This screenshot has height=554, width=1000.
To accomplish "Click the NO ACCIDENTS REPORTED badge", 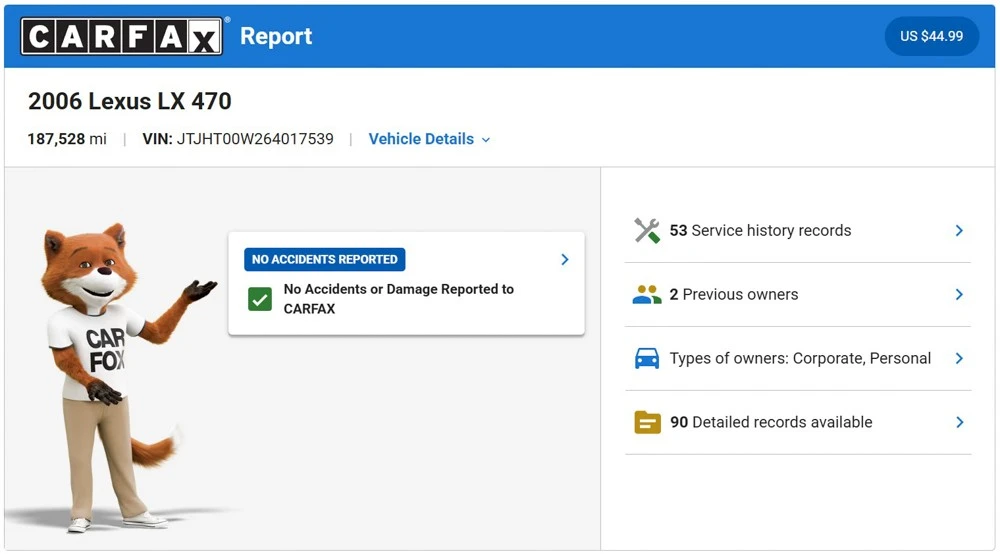I will (x=325, y=259).
